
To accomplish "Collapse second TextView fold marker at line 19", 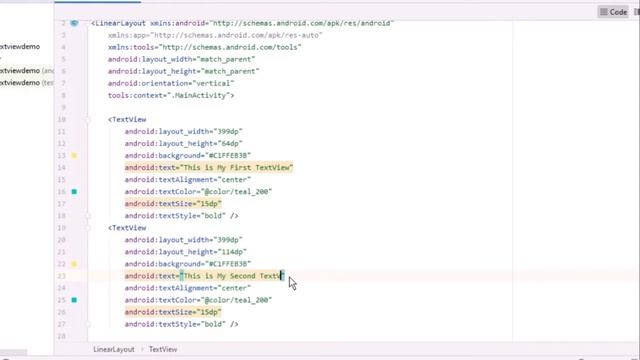I will pyautogui.click(x=88, y=228).
